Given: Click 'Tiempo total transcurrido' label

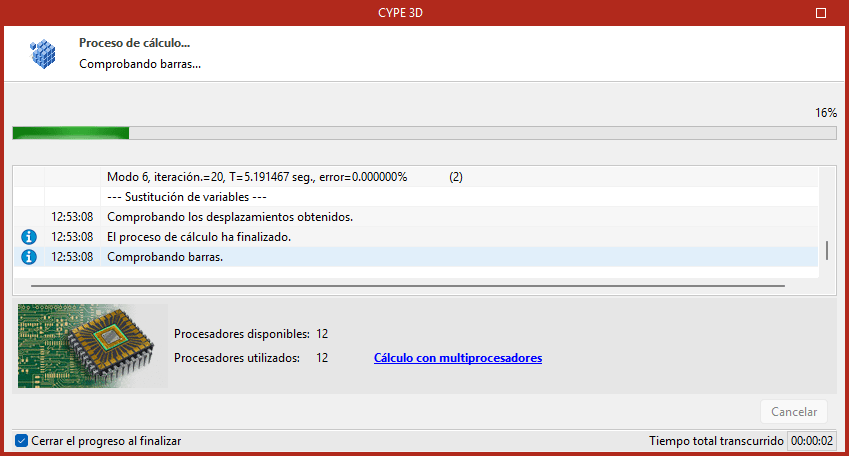Looking at the screenshot, I should [716, 441].
